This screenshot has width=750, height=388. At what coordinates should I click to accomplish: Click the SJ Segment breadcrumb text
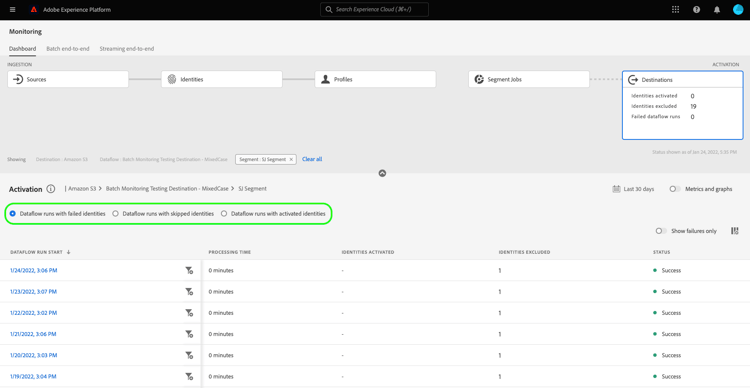point(253,189)
